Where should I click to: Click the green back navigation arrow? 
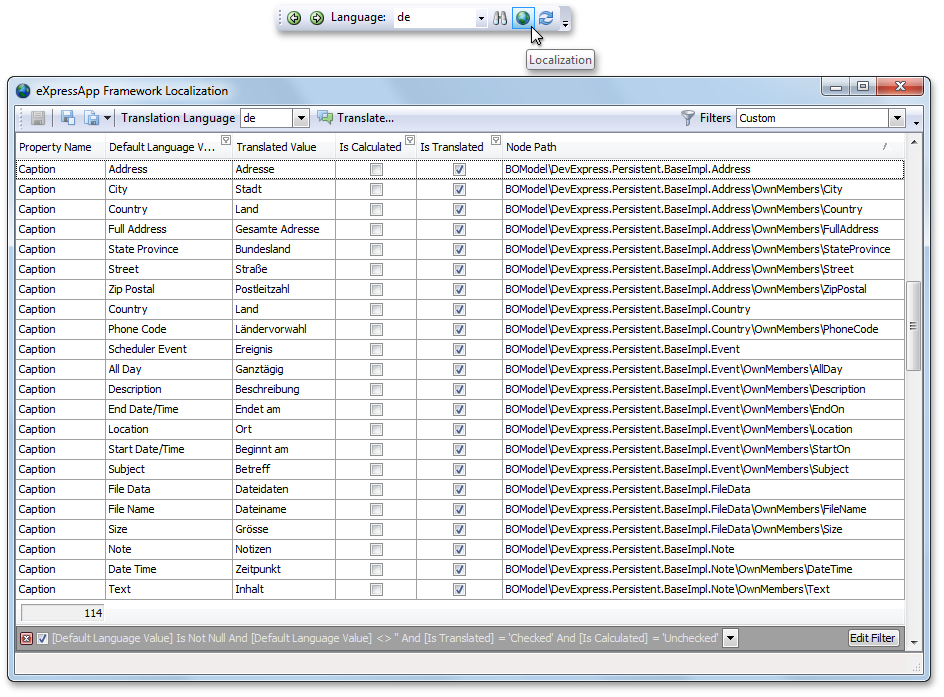pos(294,18)
